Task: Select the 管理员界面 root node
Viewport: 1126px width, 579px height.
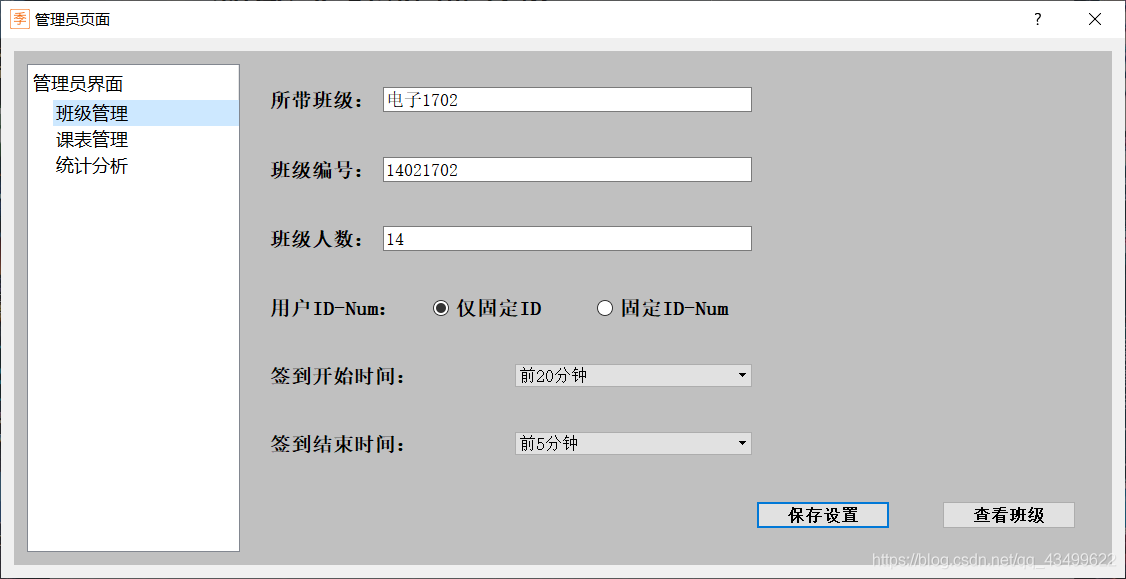Action: (78, 84)
